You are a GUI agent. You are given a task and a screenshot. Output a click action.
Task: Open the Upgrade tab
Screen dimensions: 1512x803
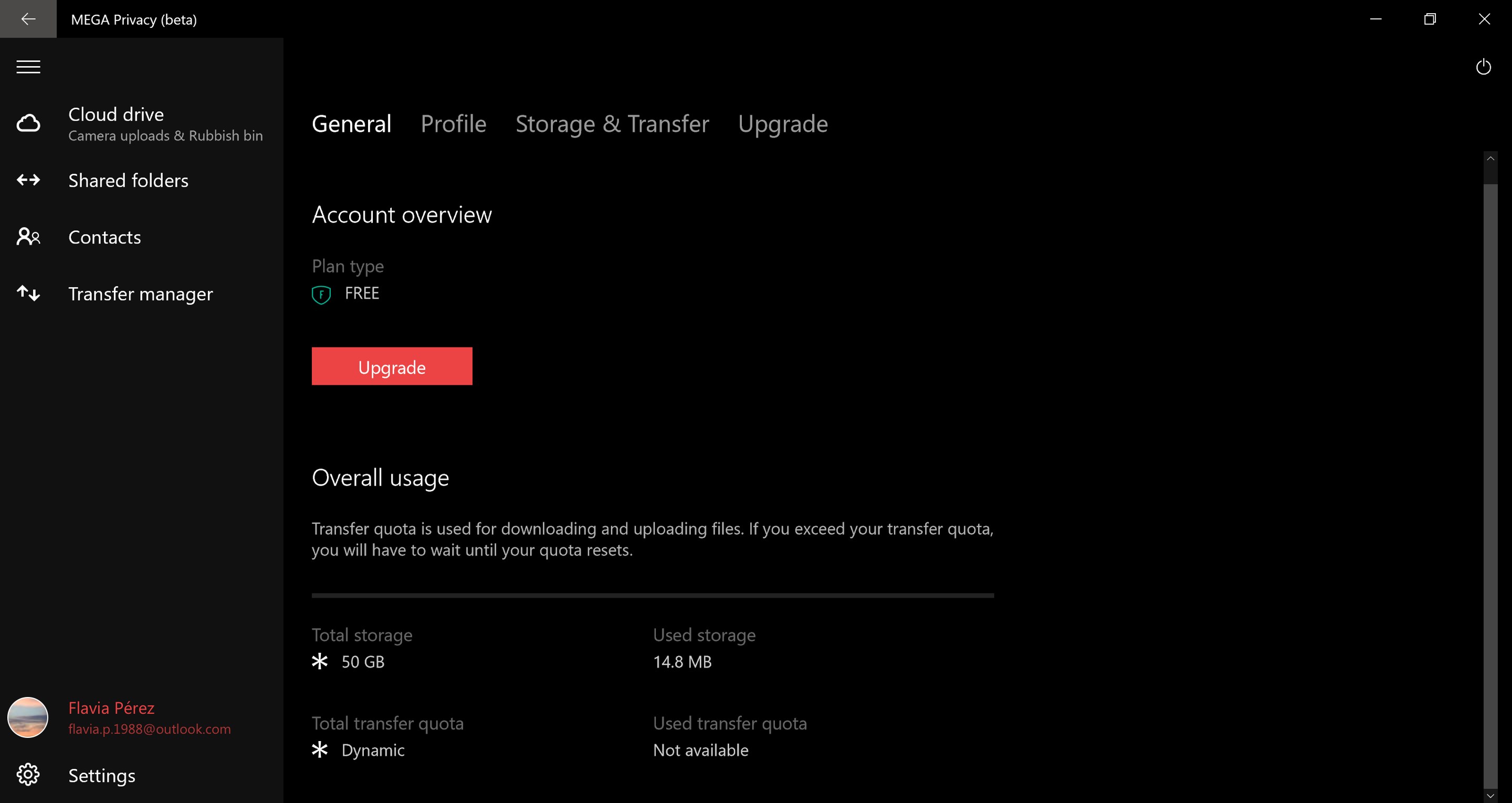pyautogui.click(x=783, y=124)
